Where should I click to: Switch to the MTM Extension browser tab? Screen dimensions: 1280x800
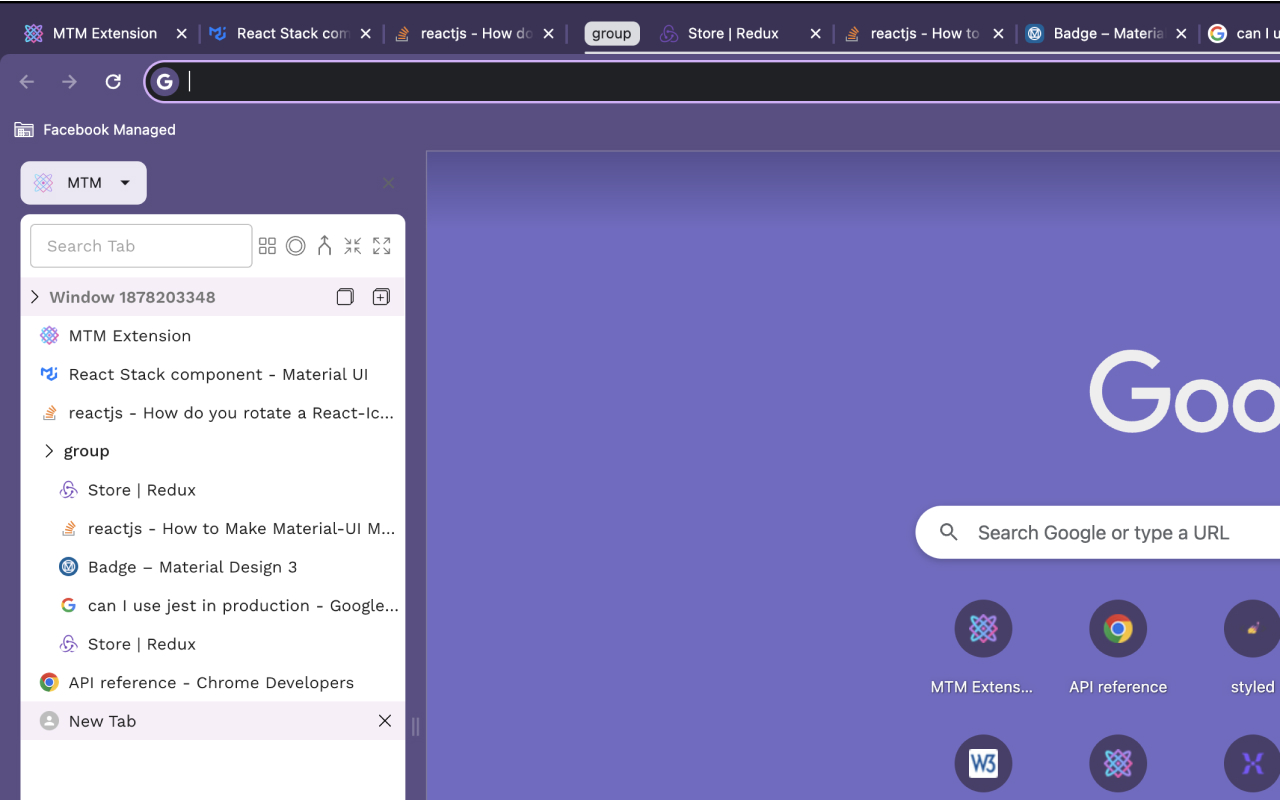click(x=106, y=34)
